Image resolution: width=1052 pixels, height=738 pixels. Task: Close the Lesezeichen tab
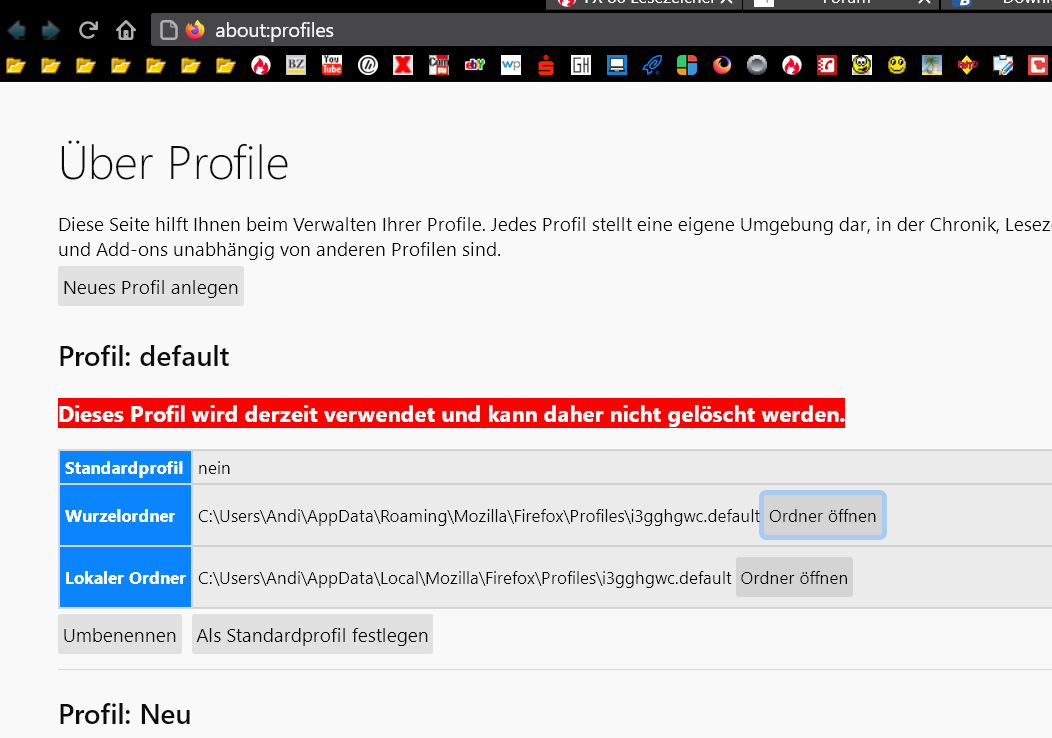727,3
